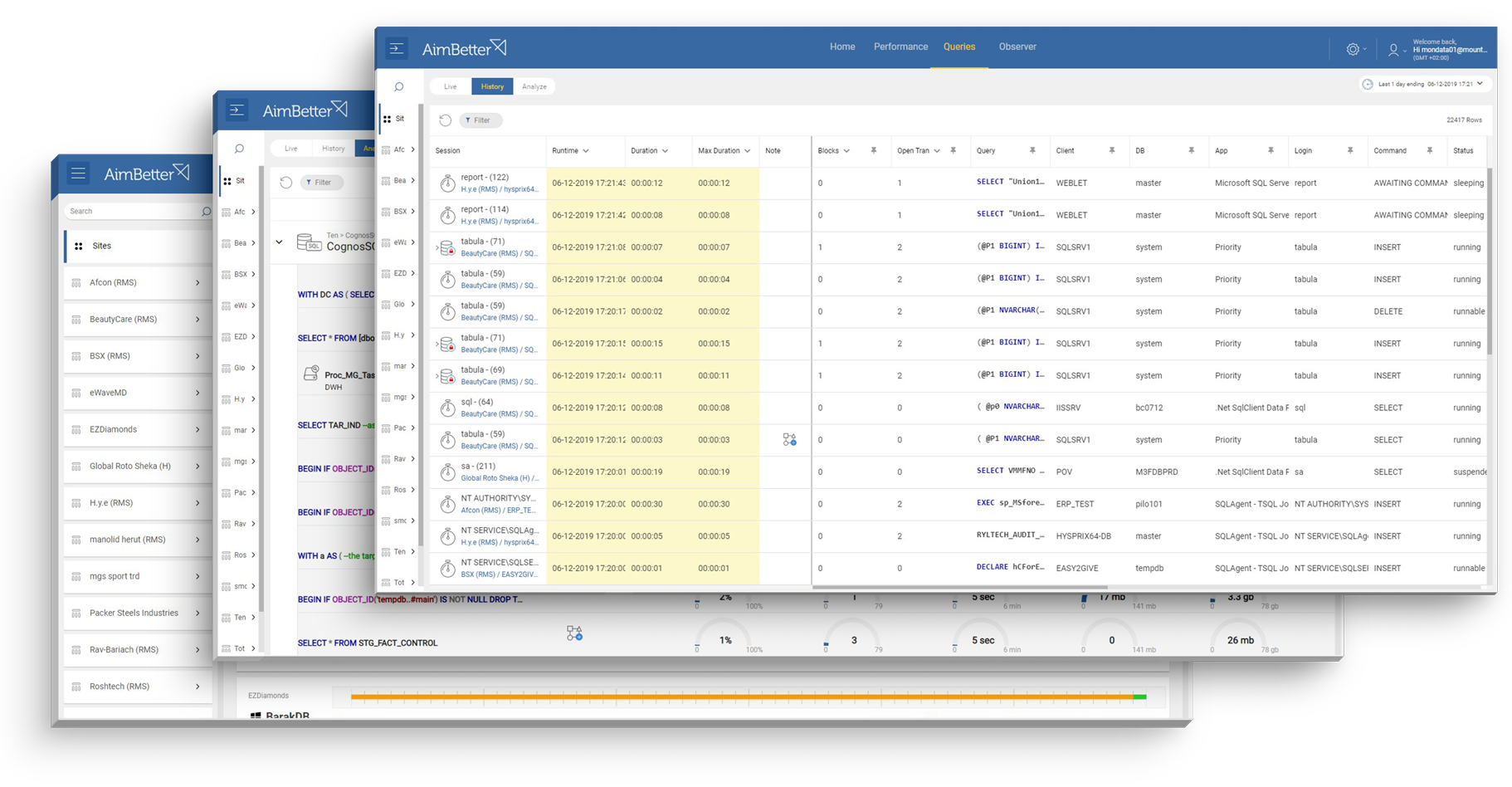The image size is (1512, 787).
Task: Open note icon on tabula - (59) SELECT row
Action: pyautogui.click(x=789, y=439)
